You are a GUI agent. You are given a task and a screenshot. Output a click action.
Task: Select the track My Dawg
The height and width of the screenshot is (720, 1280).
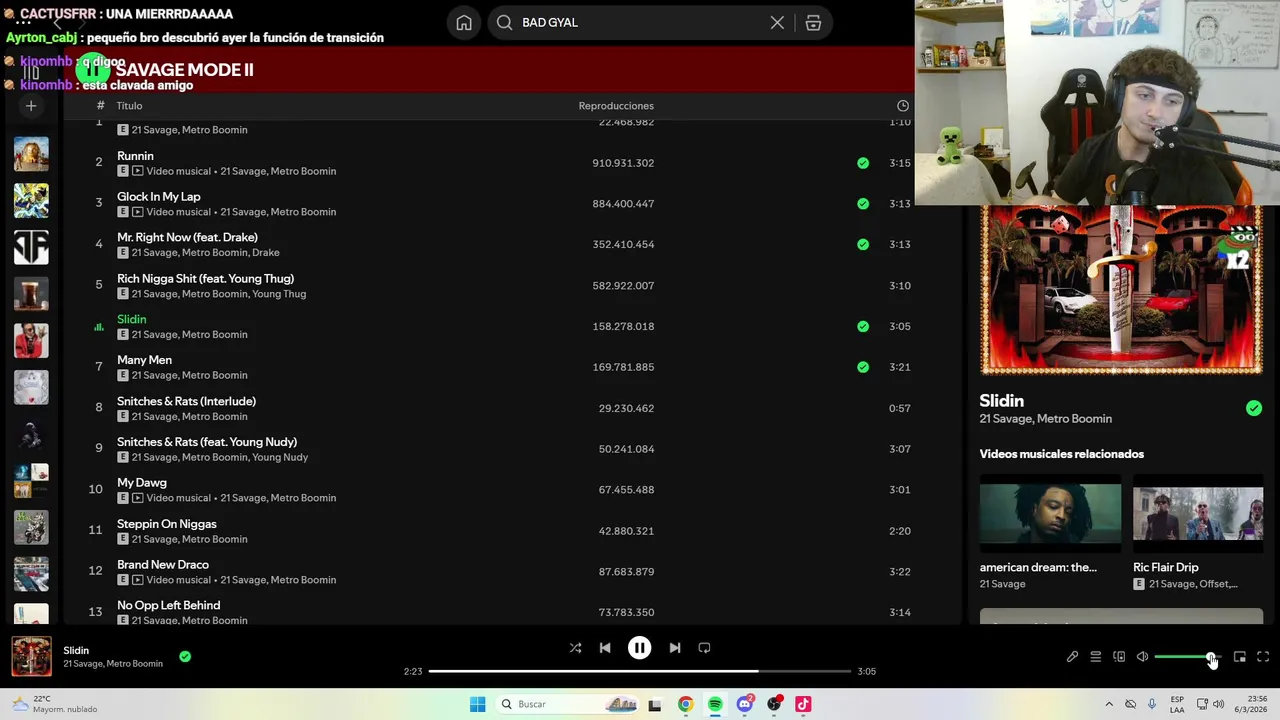tap(142, 483)
